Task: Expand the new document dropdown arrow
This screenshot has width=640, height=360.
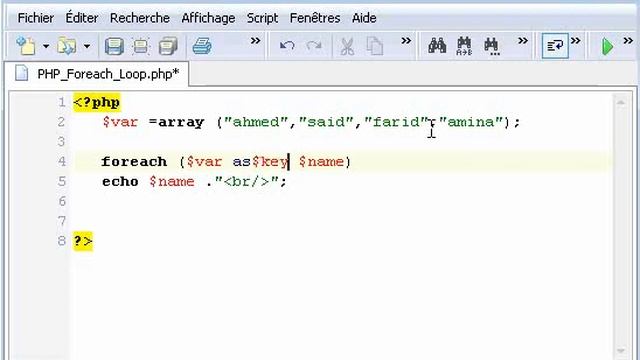Action: click(46, 46)
